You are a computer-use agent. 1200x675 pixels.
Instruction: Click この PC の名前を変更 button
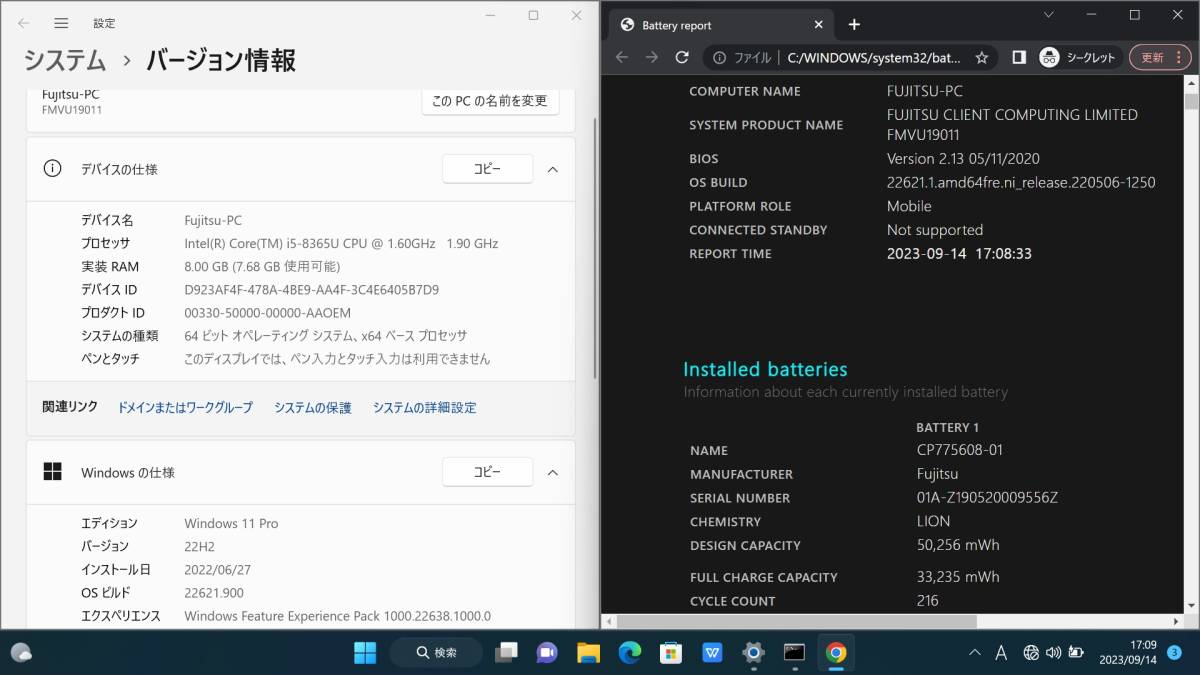point(490,101)
